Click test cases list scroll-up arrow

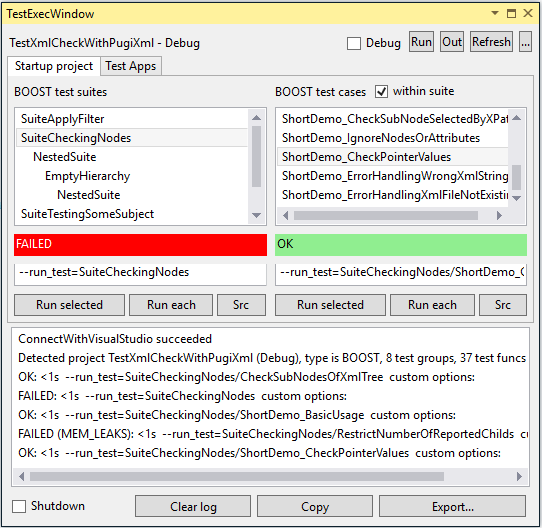[516, 118]
